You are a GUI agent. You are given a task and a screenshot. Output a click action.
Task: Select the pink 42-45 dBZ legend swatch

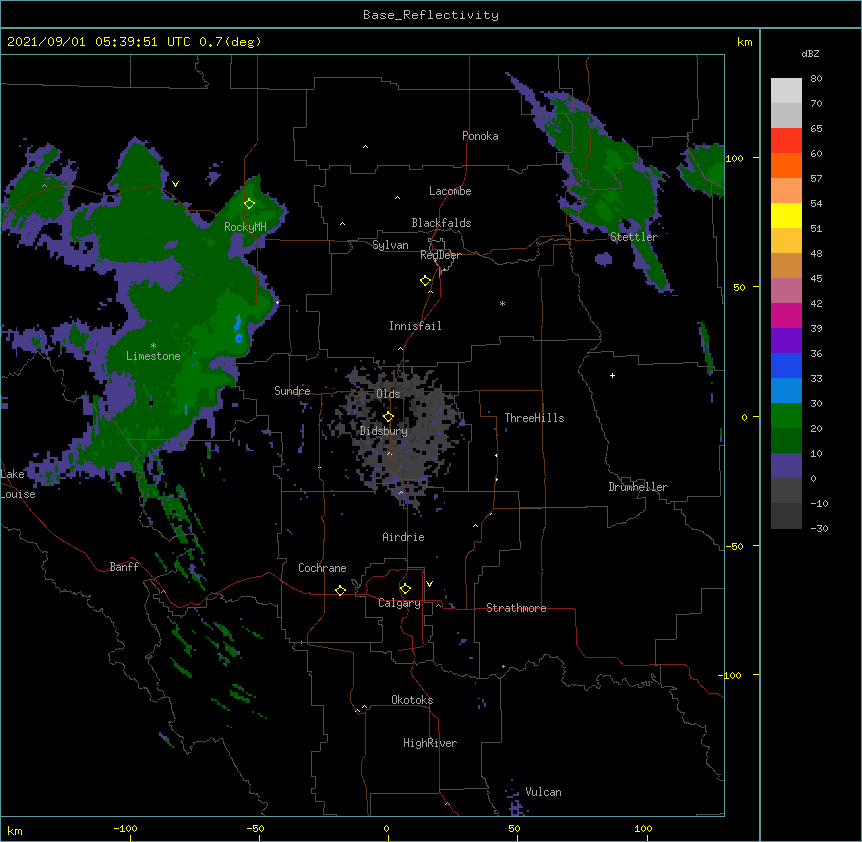786,290
